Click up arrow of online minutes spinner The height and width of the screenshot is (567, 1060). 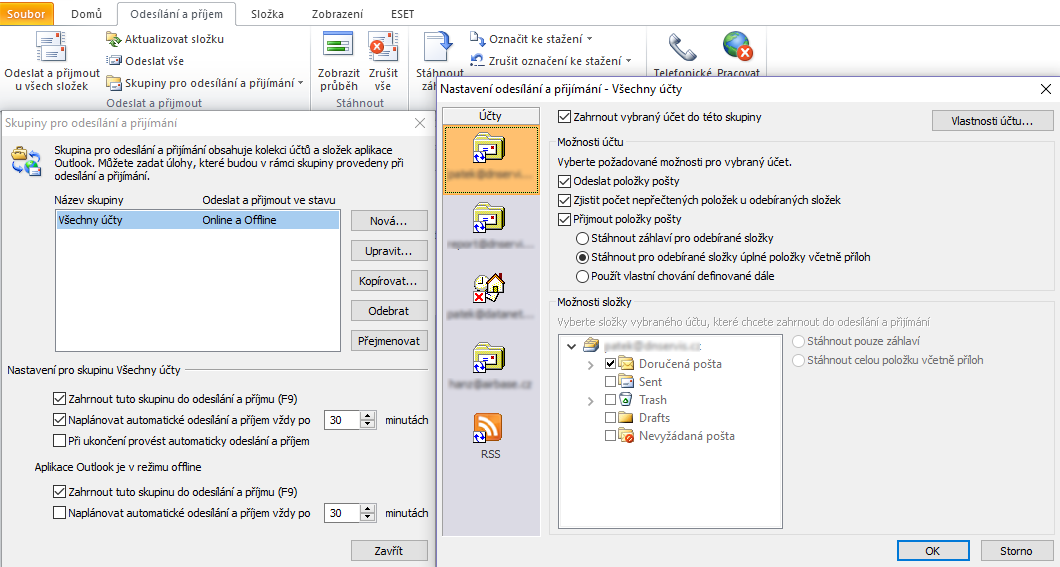click(x=368, y=416)
